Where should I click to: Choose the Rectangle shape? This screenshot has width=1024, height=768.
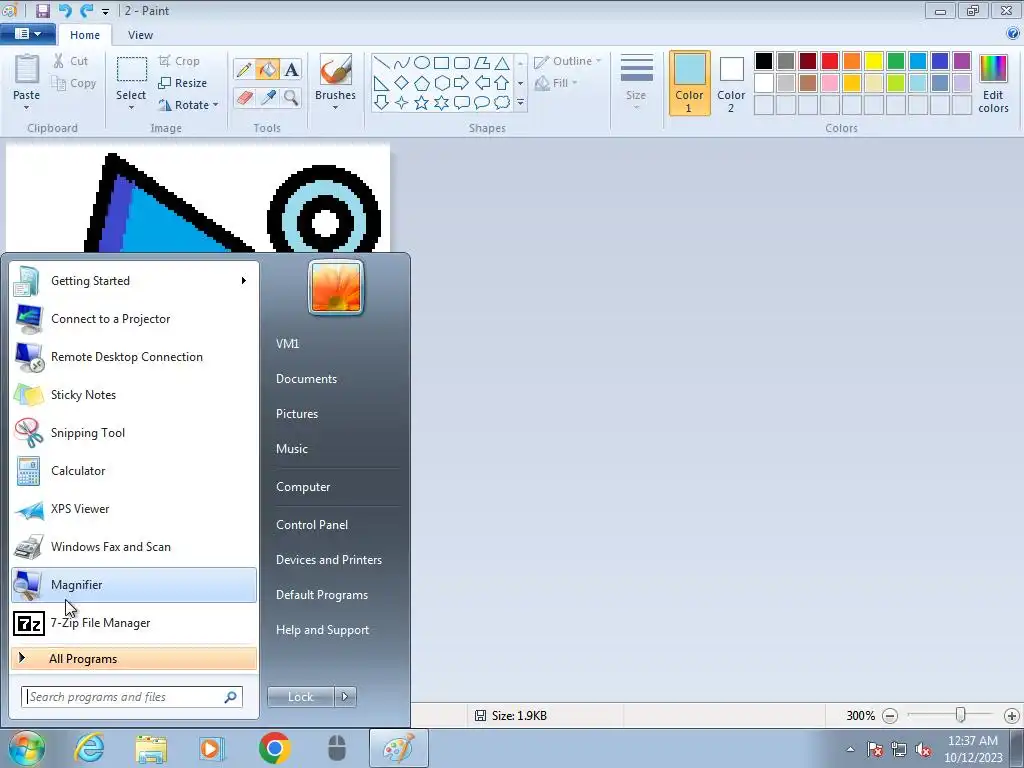pos(442,63)
